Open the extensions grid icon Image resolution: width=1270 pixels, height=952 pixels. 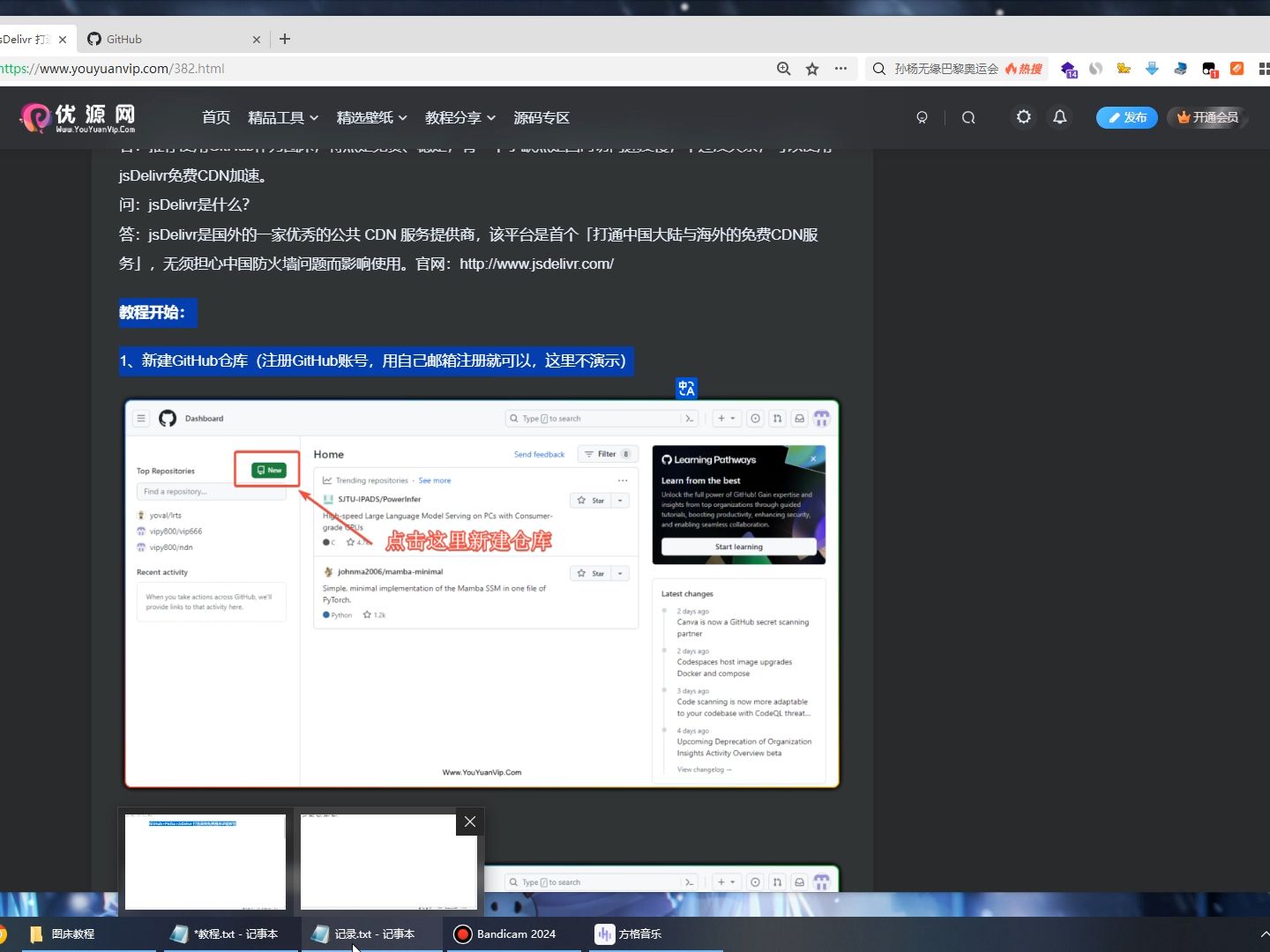coord(1263,69)
